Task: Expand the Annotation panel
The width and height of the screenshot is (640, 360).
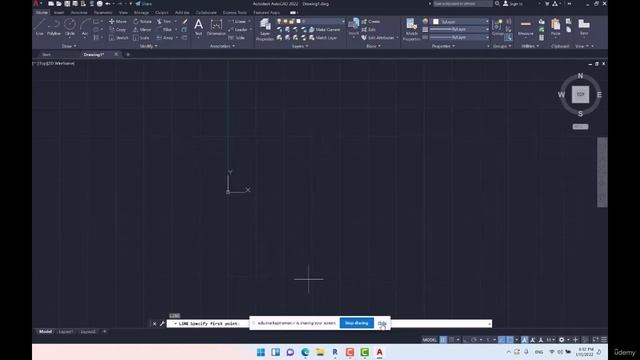Action: [222, 46]
